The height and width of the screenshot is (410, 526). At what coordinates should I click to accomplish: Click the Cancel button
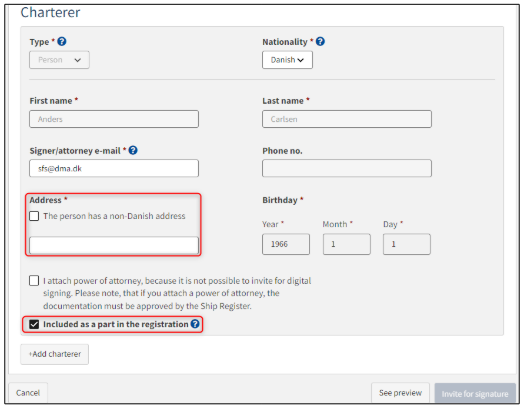(28, 393)
